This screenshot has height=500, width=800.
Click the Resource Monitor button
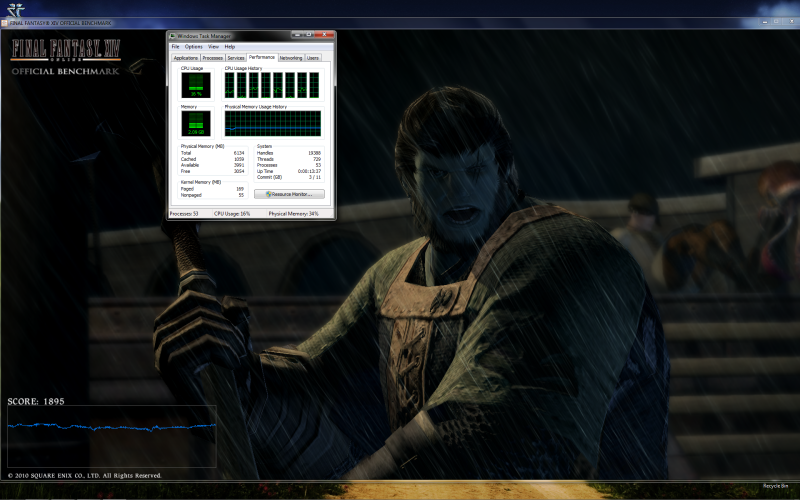[289, 194]
